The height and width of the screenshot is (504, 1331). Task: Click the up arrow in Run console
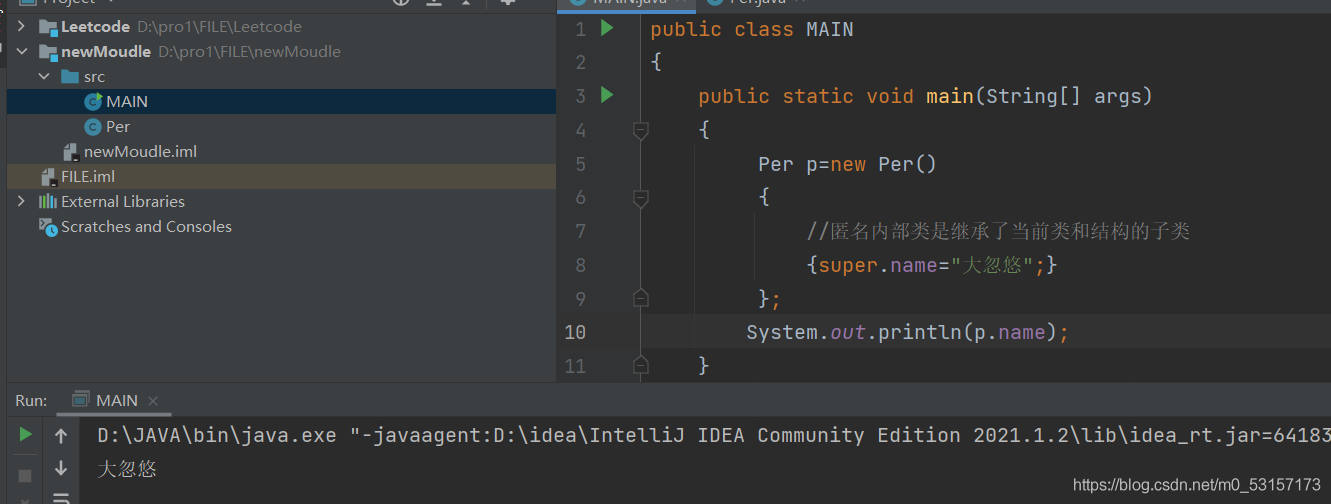pyautogui.click(x=61, y=436)
